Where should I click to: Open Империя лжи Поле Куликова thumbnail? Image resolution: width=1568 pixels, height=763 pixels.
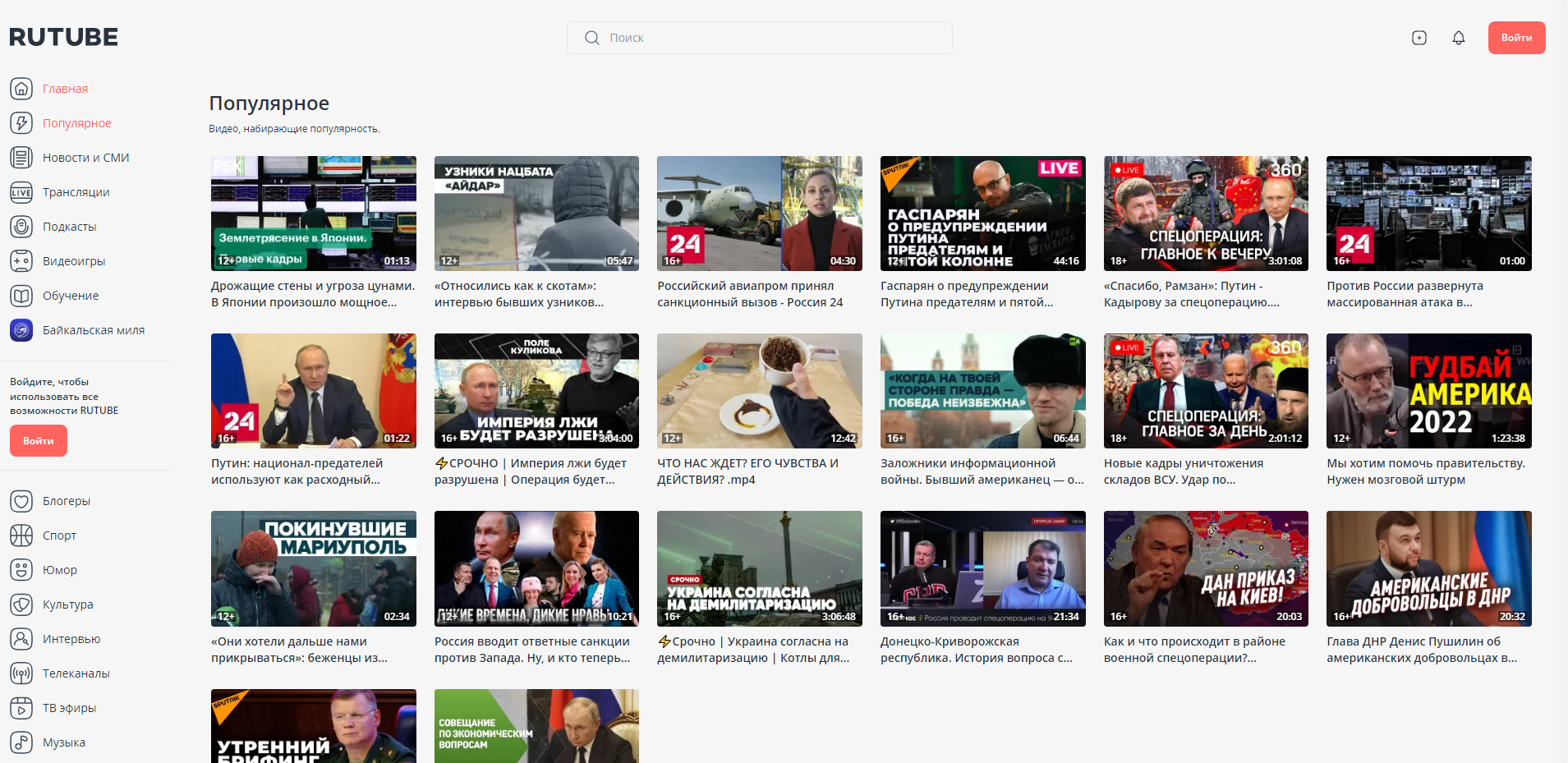click(x=536, y=391)
